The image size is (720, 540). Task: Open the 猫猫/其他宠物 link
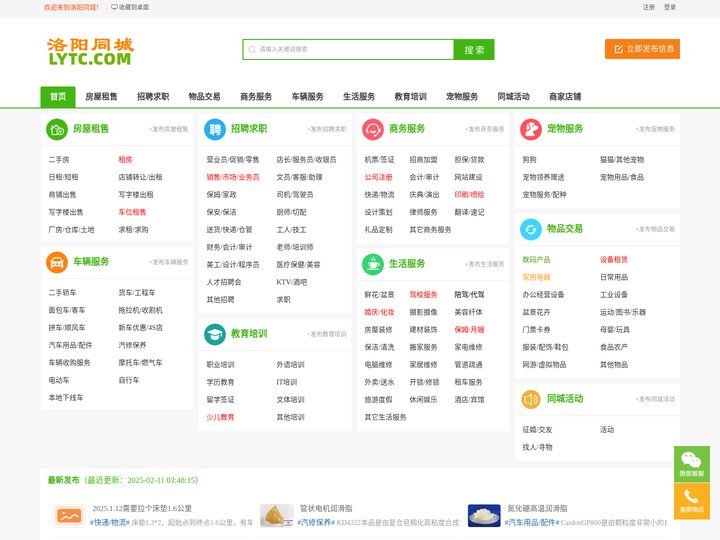point(622,160)
